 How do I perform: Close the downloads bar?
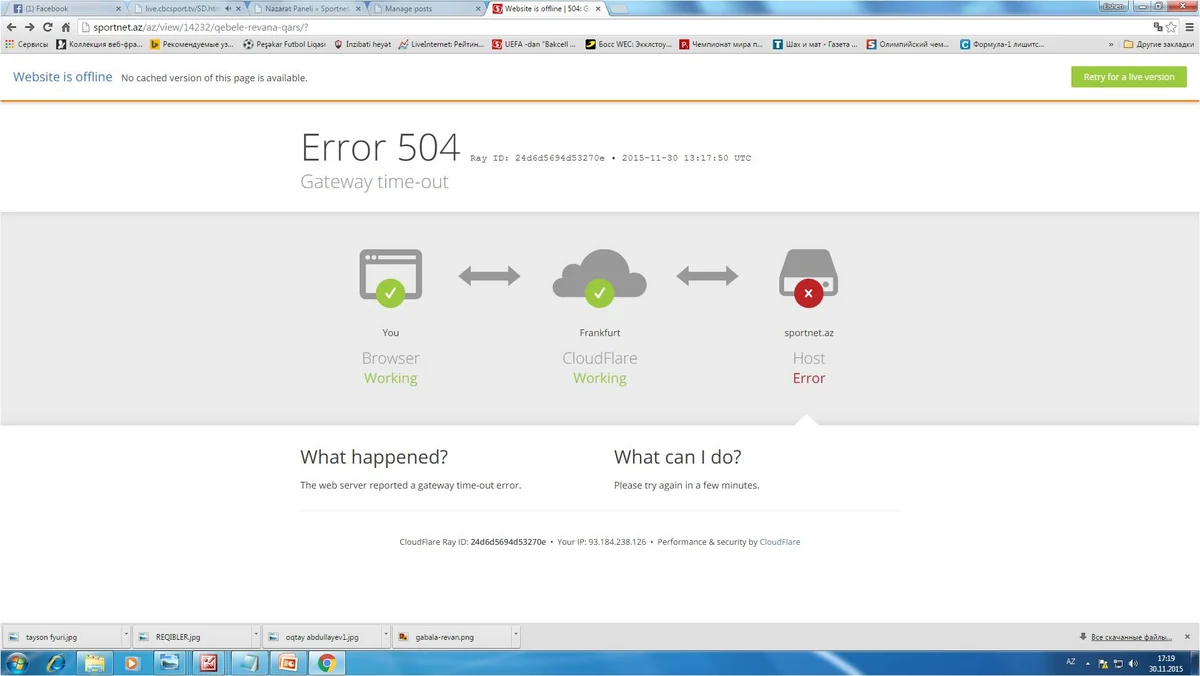(1189, 636)
